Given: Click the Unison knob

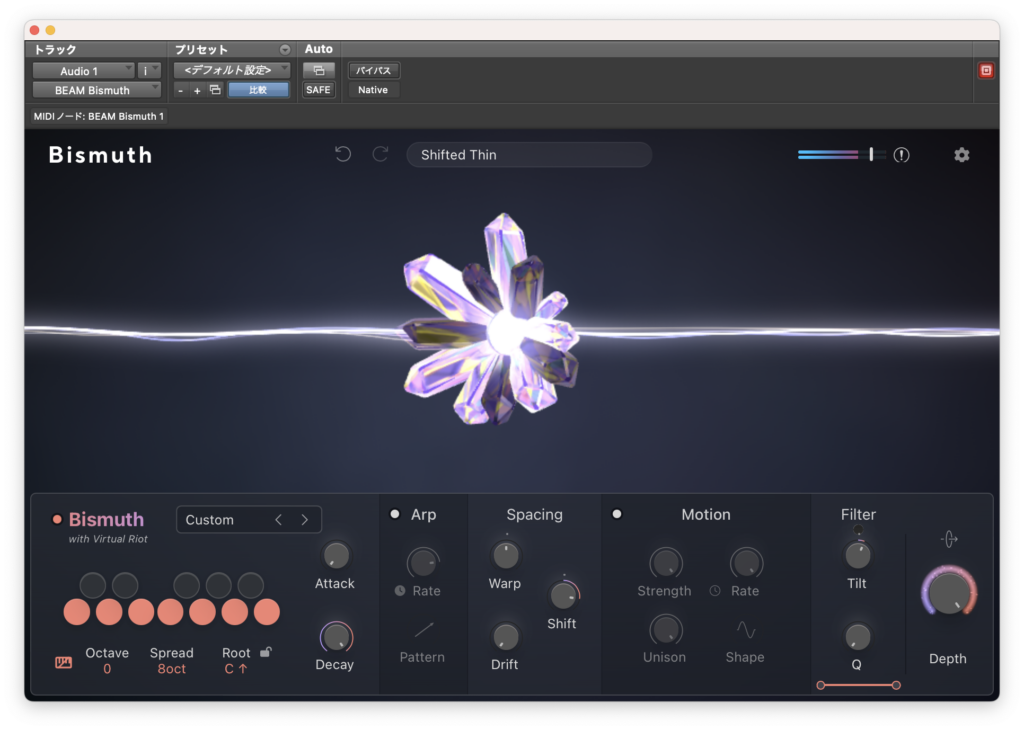Looking at the screenshot, I should coord(665,629).
